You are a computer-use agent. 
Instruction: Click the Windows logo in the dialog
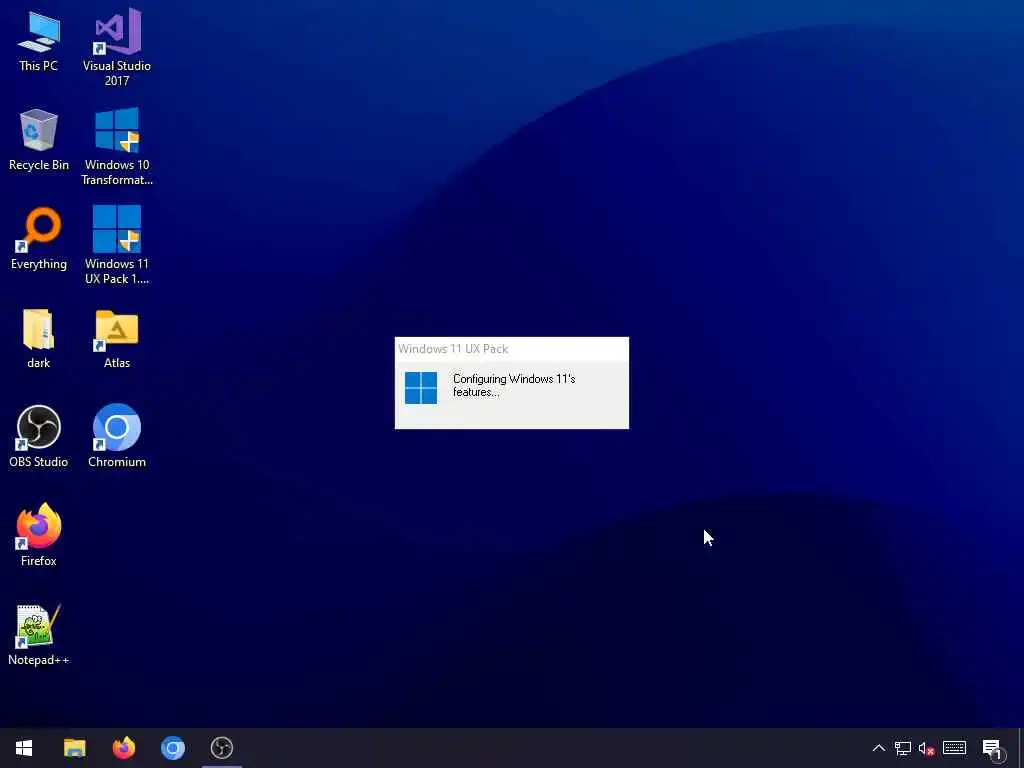421,388
